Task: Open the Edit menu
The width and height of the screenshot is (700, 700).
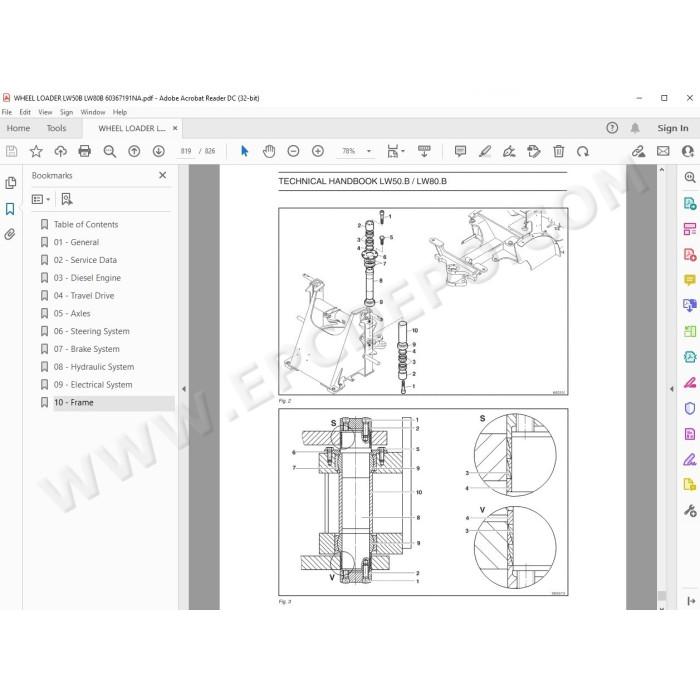Action: pos(25,112)
